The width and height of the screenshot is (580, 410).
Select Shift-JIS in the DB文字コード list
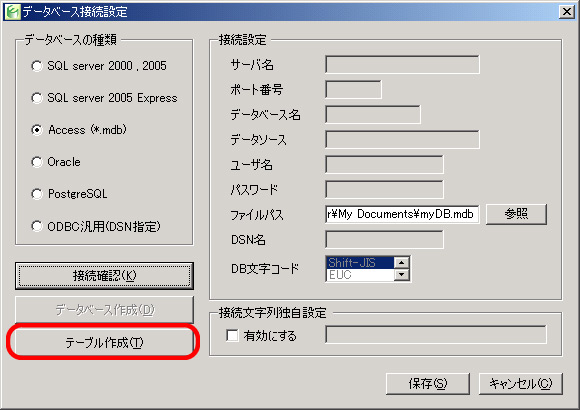pyautogui.click(x=360, y=262)
